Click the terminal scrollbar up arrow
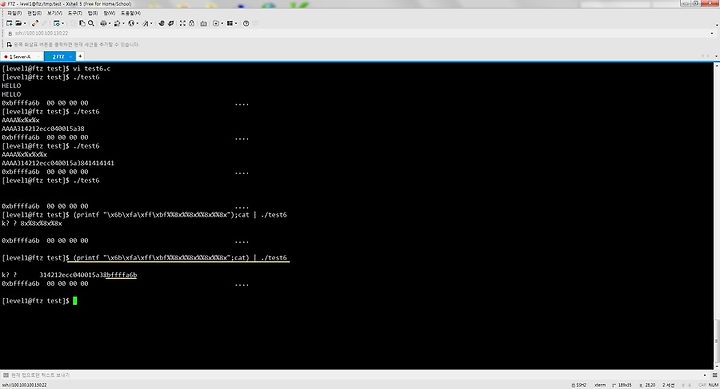This screenshot has width=720, height=389. click(716, 66)
